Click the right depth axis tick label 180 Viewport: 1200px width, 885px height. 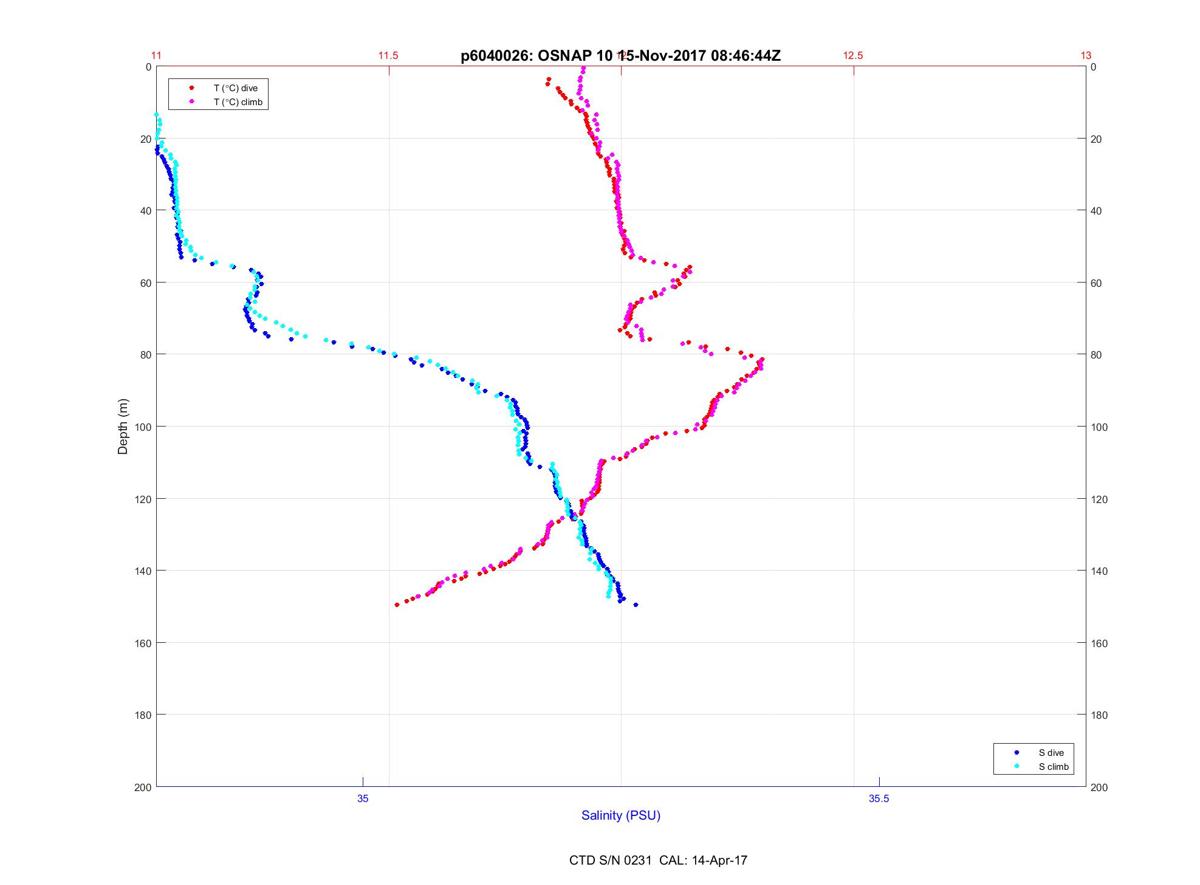(1100, 715)
